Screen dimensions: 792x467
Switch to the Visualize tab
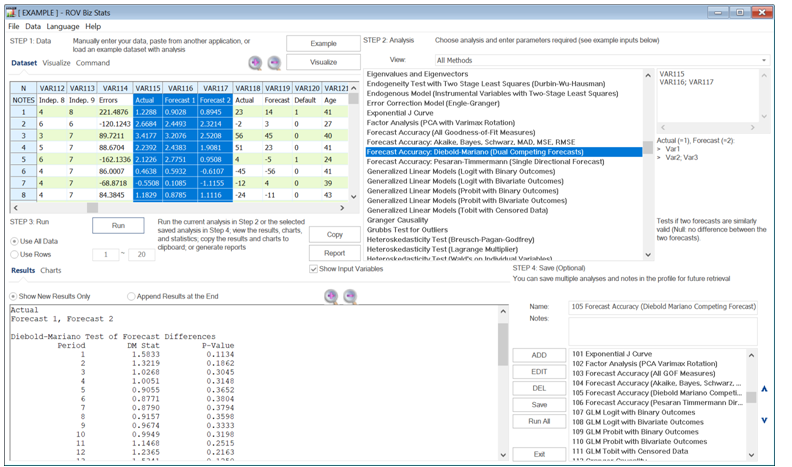point(56,63)
